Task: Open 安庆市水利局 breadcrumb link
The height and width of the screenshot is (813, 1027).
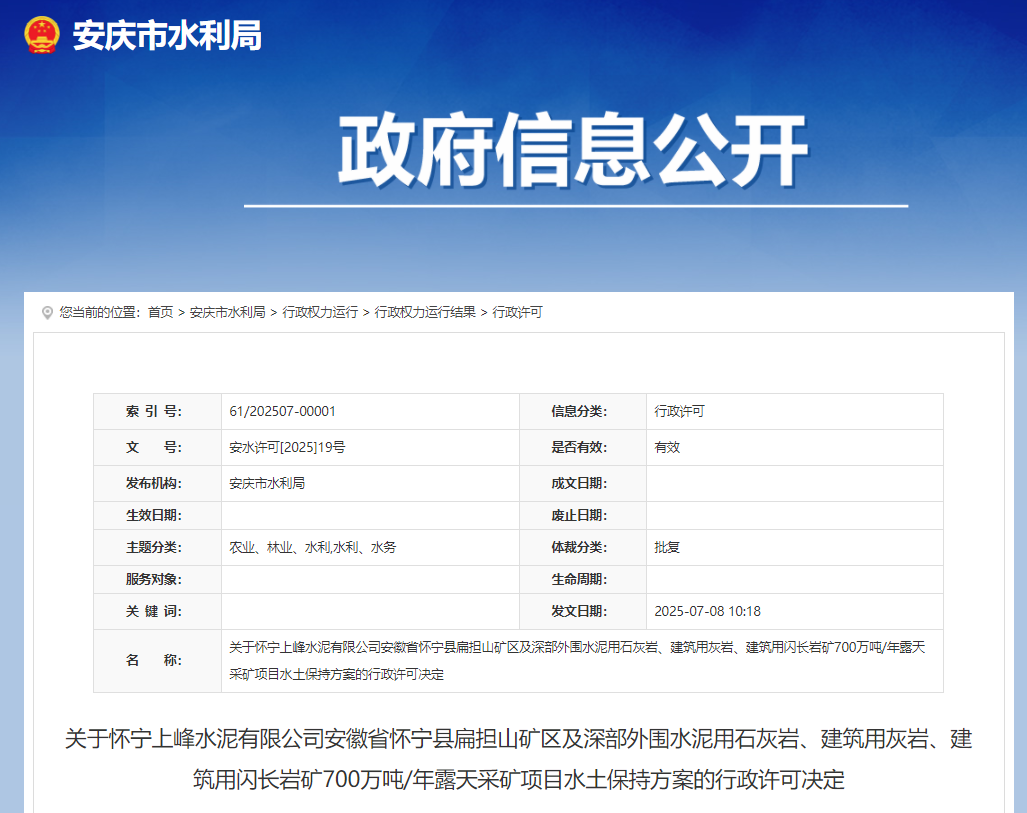Action: [227, 313]
